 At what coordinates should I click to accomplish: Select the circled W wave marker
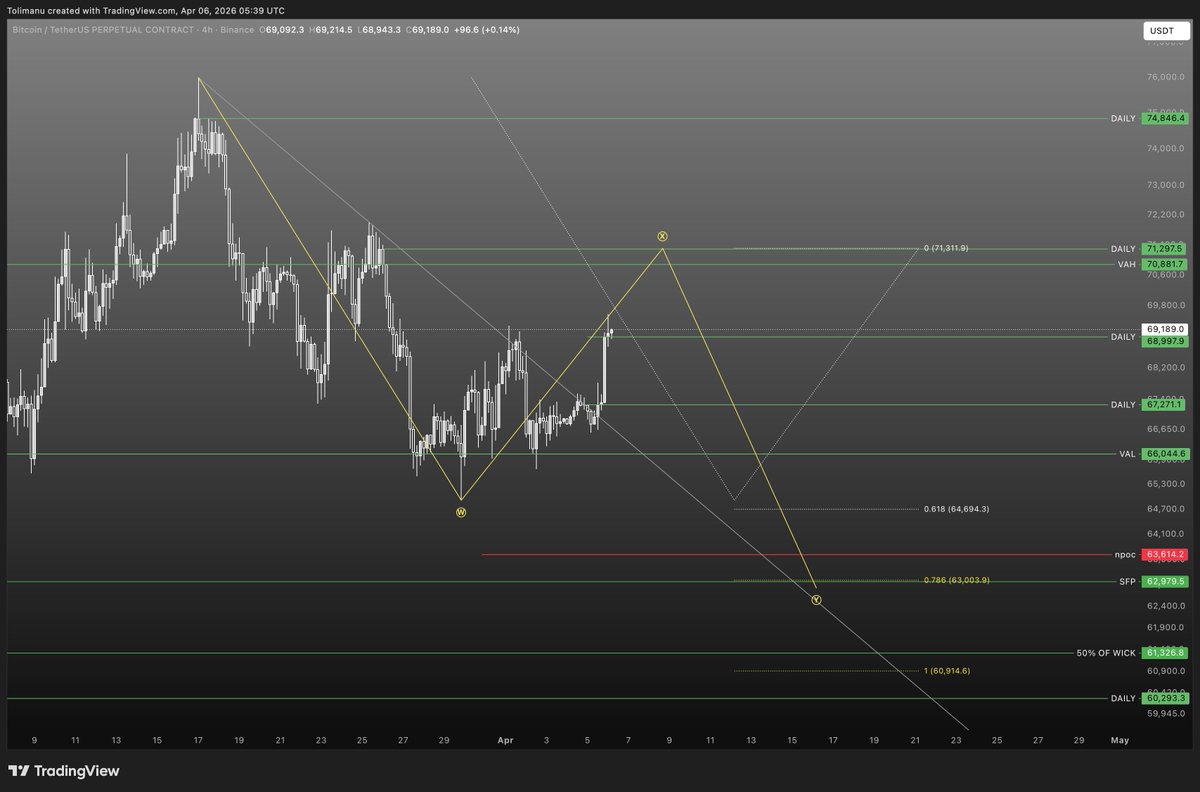[x=461, y=512]
